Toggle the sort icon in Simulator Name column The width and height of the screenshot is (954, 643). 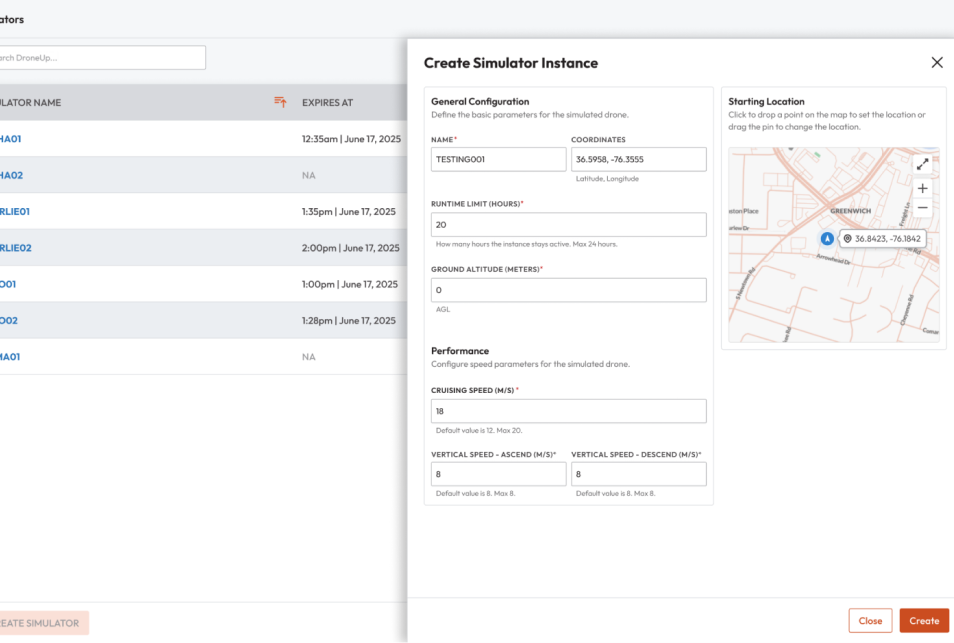coord(280,102)
